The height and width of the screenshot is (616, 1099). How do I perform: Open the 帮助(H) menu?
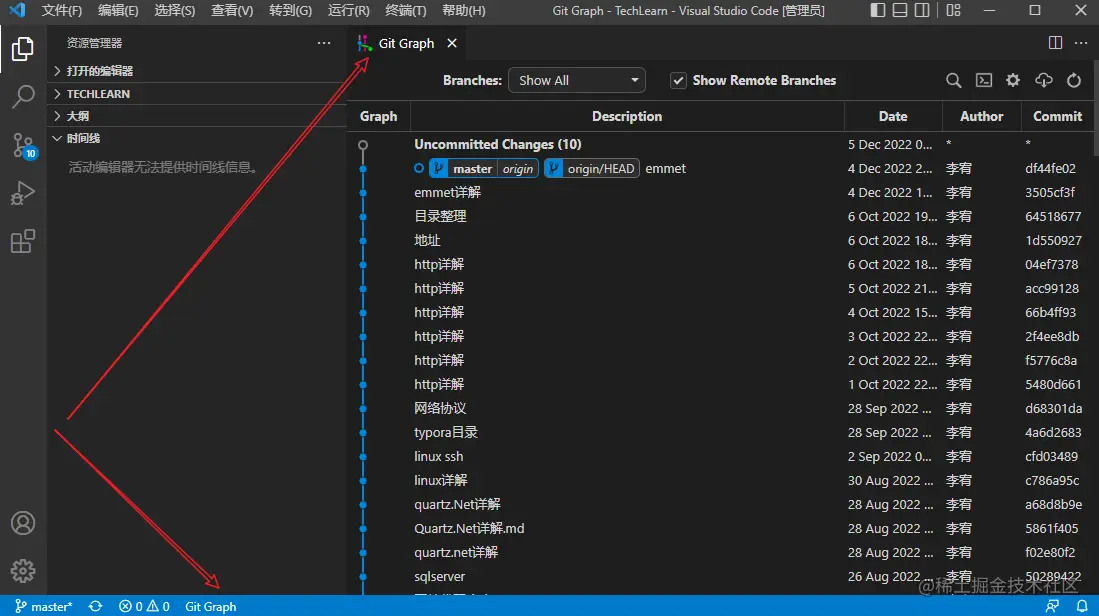(463, 11)
